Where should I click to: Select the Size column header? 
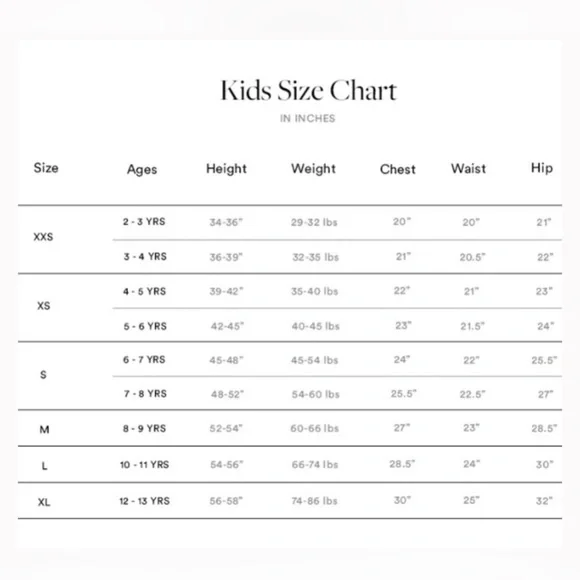(46, 168)
